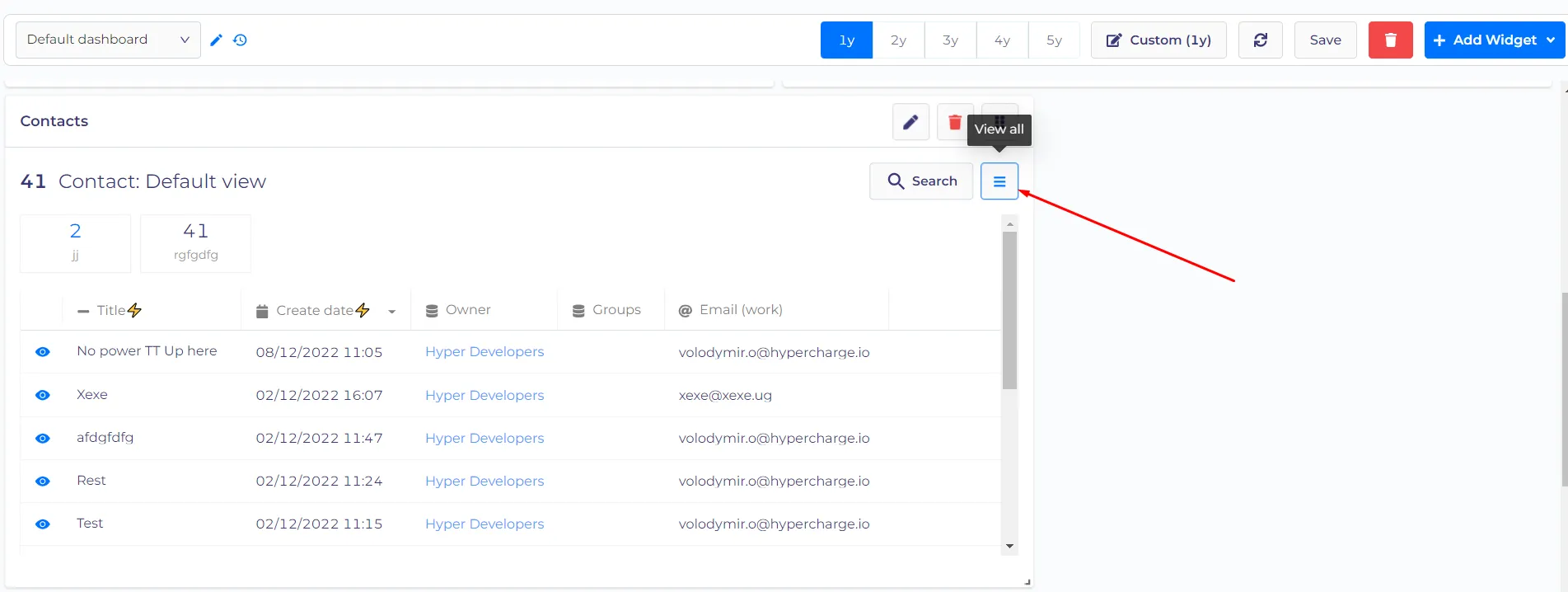Click the lightning bolt next to Title
Screen dimensions: 1568x592
(134, 310)
